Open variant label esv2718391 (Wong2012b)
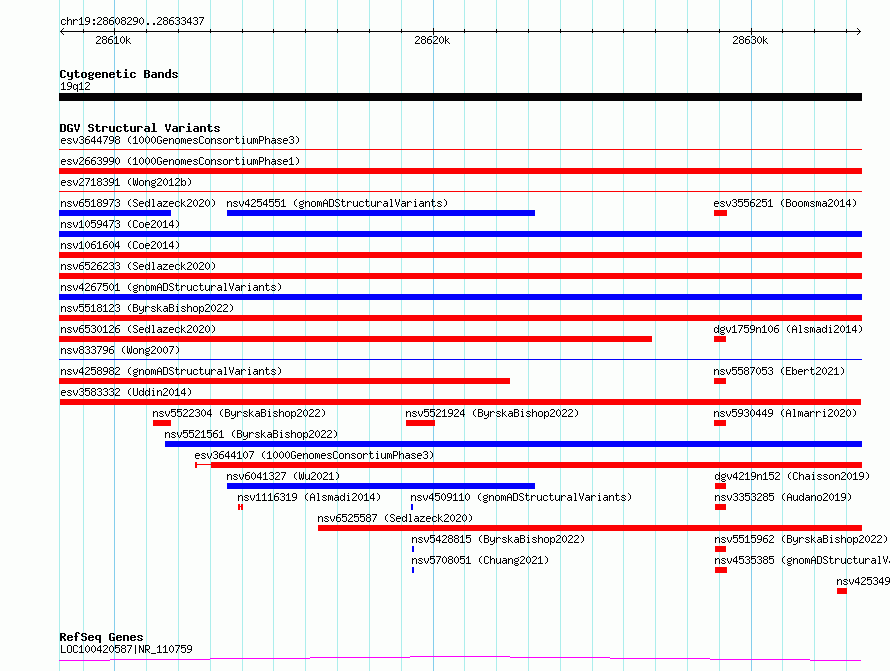This screenshot has height=671, width=890. click(126, 182)
